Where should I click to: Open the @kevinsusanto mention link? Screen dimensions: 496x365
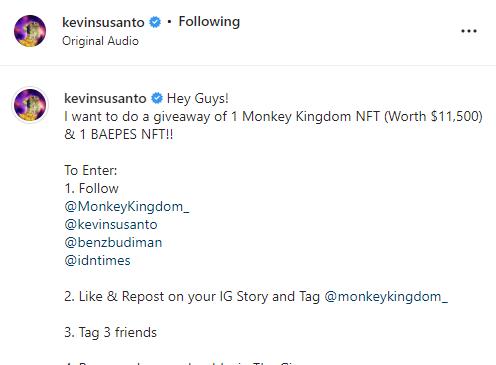click(x=111, y=224)
